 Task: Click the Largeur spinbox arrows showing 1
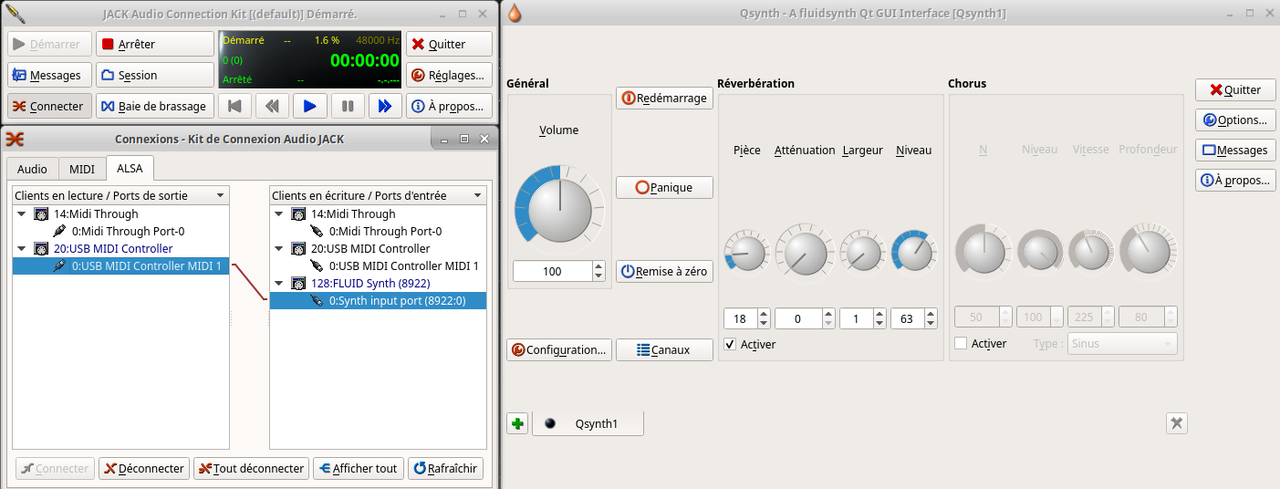coord(879,319)
